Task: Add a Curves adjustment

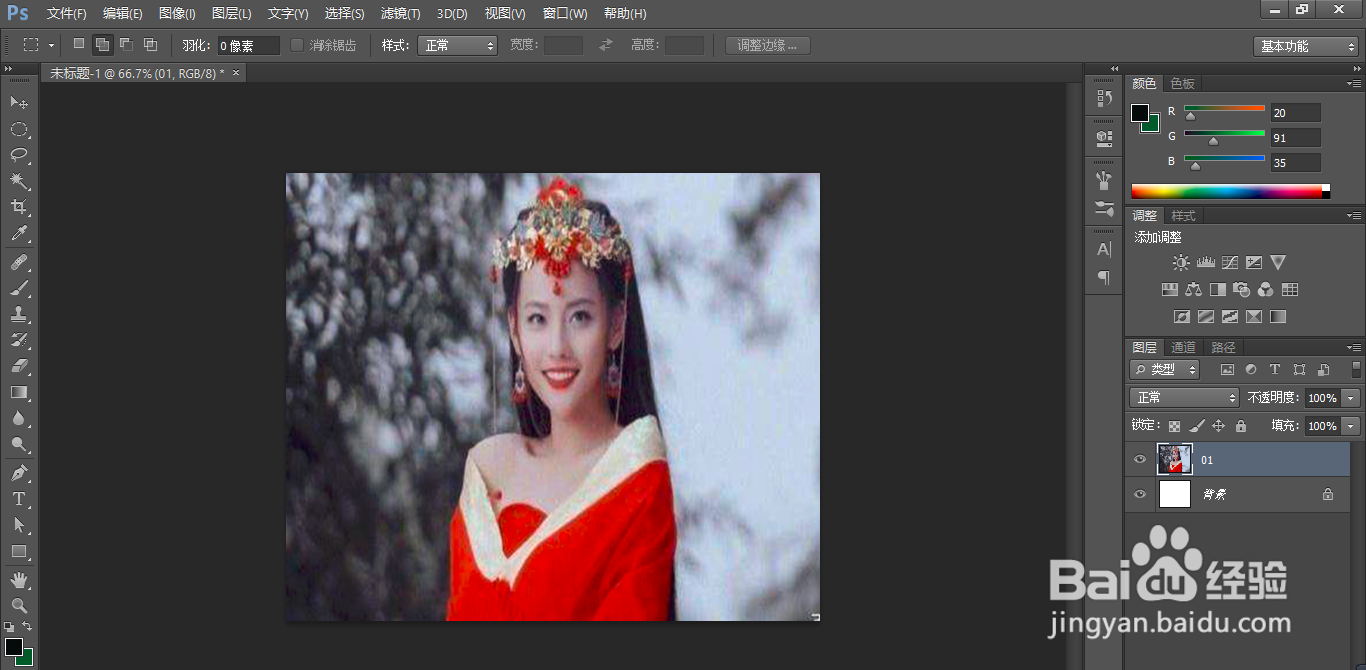Action: pyautogui.click(x=1229, y=263)
